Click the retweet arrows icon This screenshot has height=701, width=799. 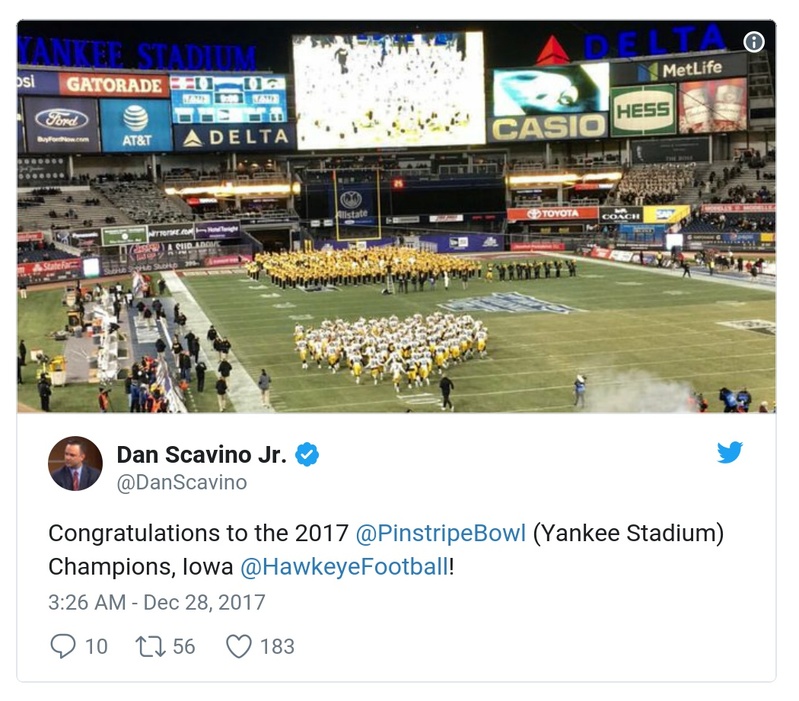pos(150,646)
